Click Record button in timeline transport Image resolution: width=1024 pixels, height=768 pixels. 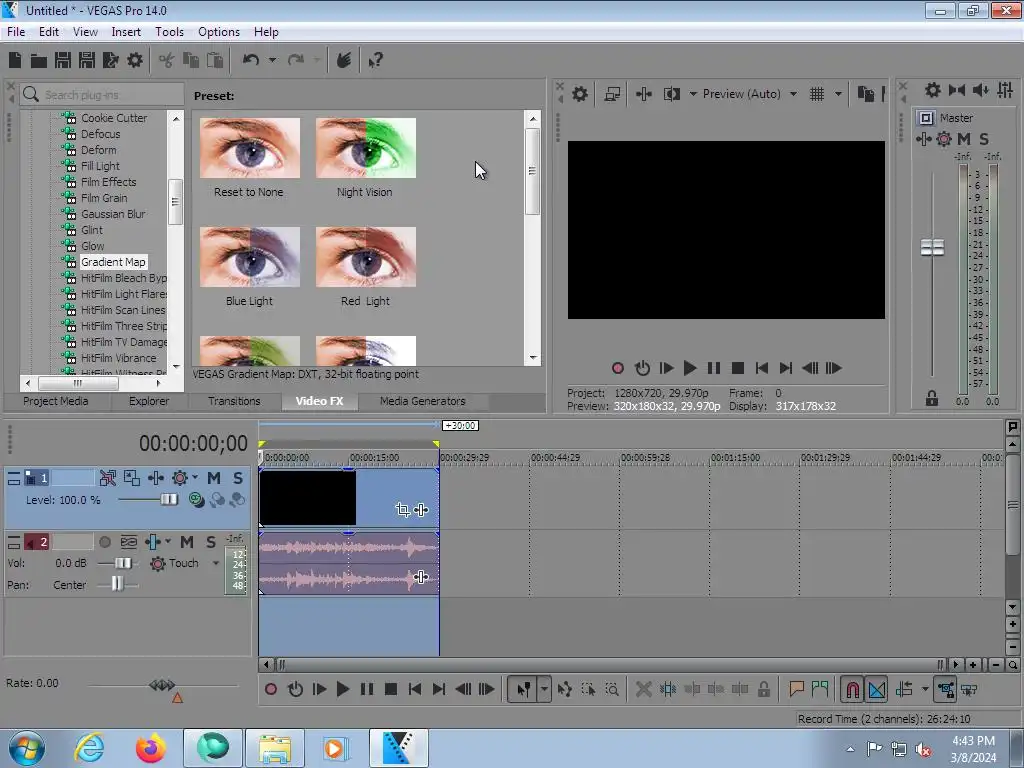(271, 689)
